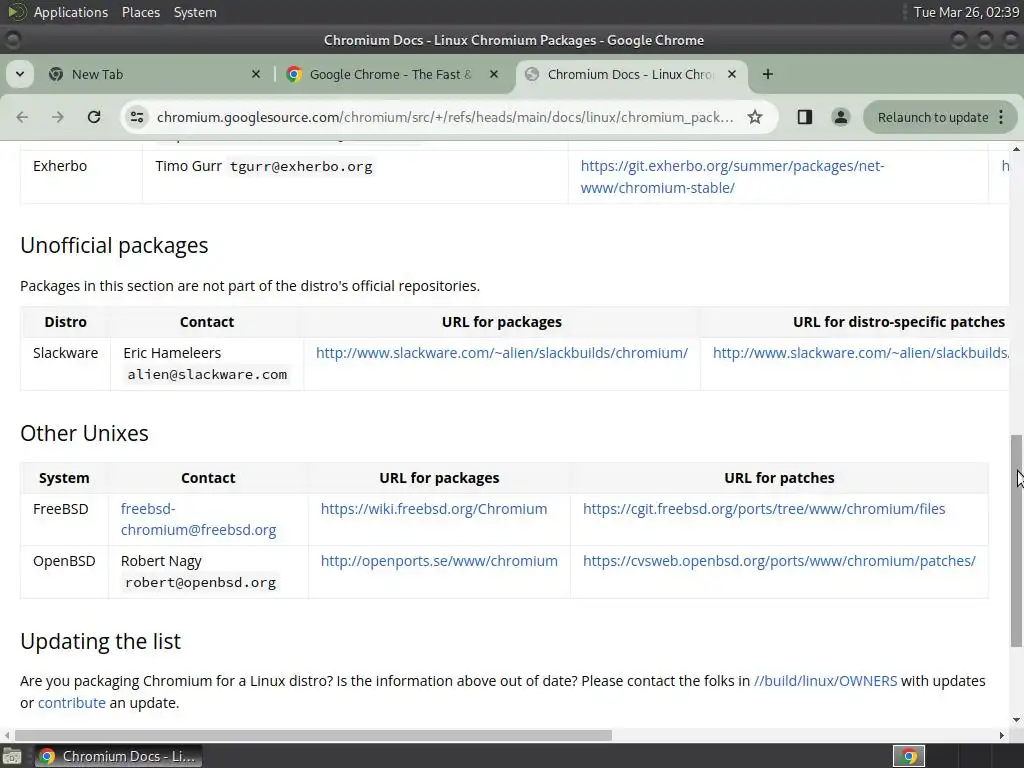
Task: Switch to the New Tab tab
Action: click(x=157, y=74)
